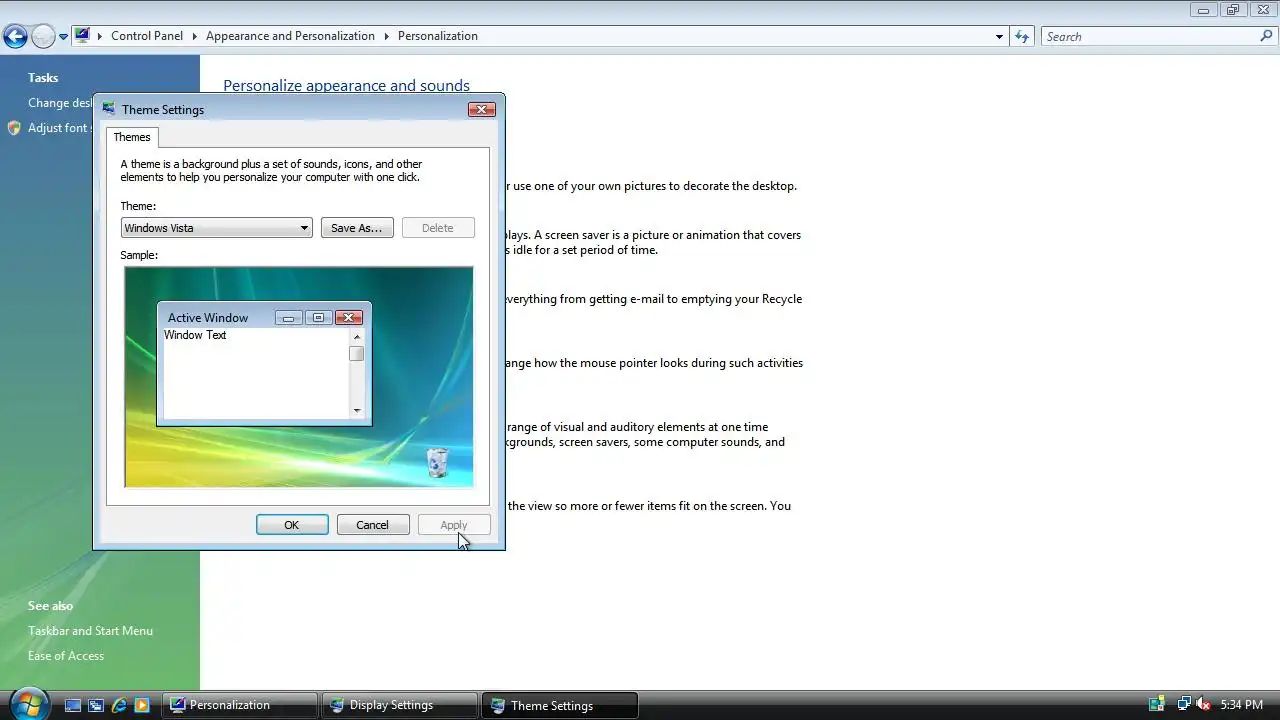
Task: Click the search magnifier icon
Action: click(1267, 36)
